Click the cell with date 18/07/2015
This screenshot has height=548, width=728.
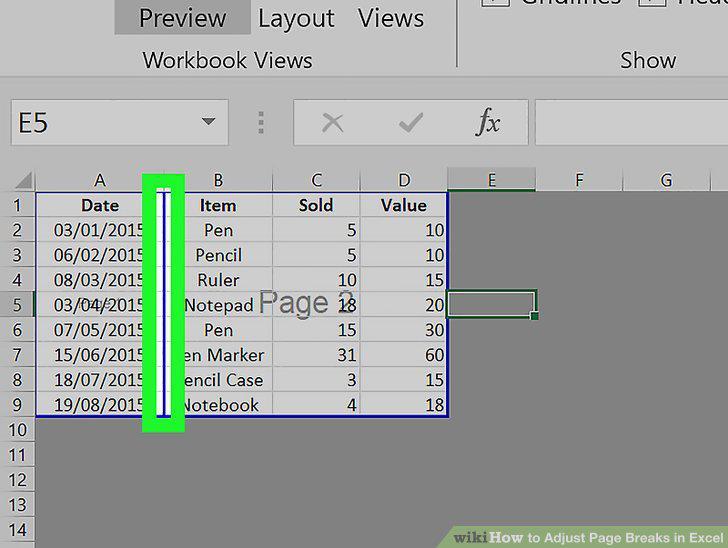[x=100, y=380]
